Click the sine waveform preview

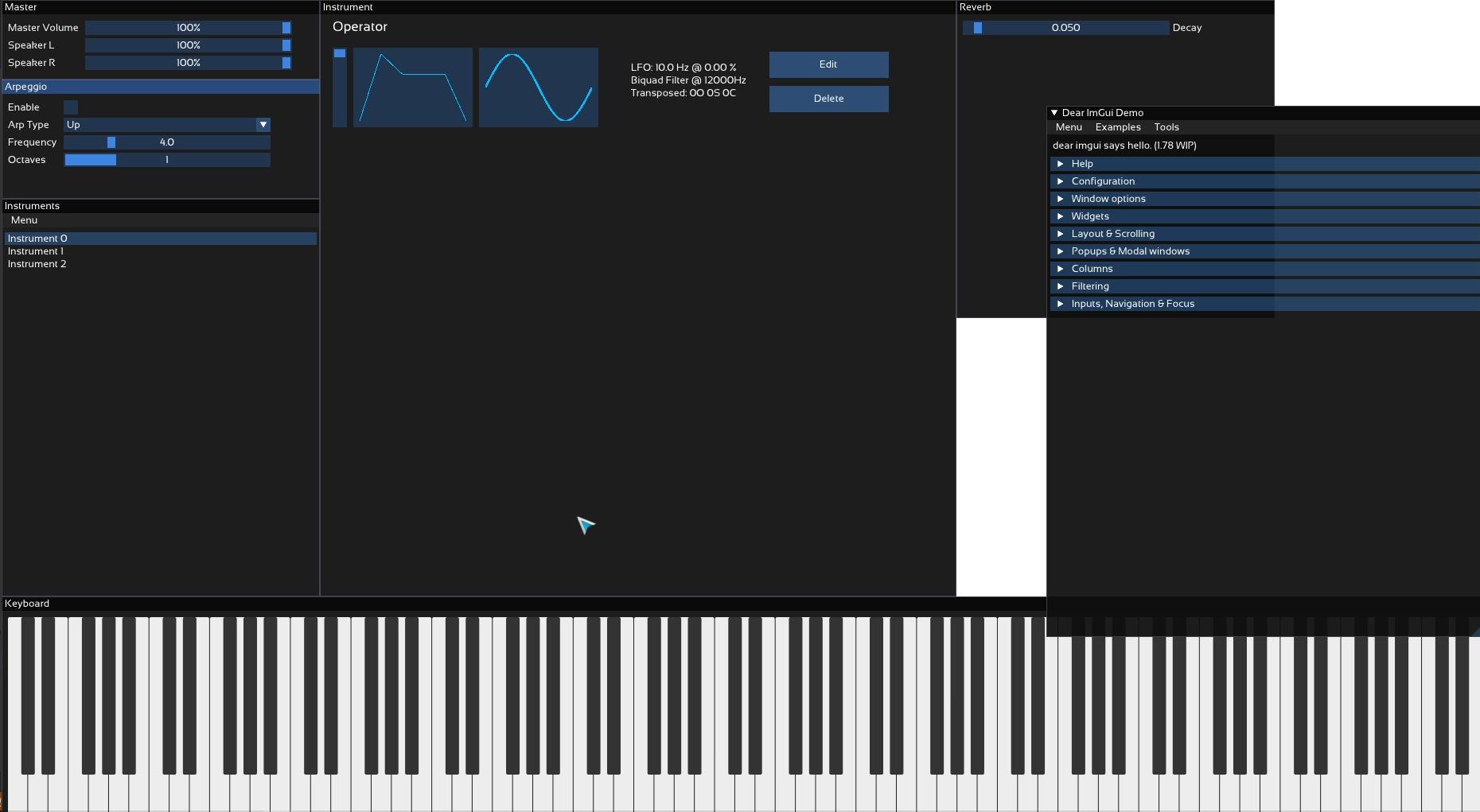pos(538,87)
